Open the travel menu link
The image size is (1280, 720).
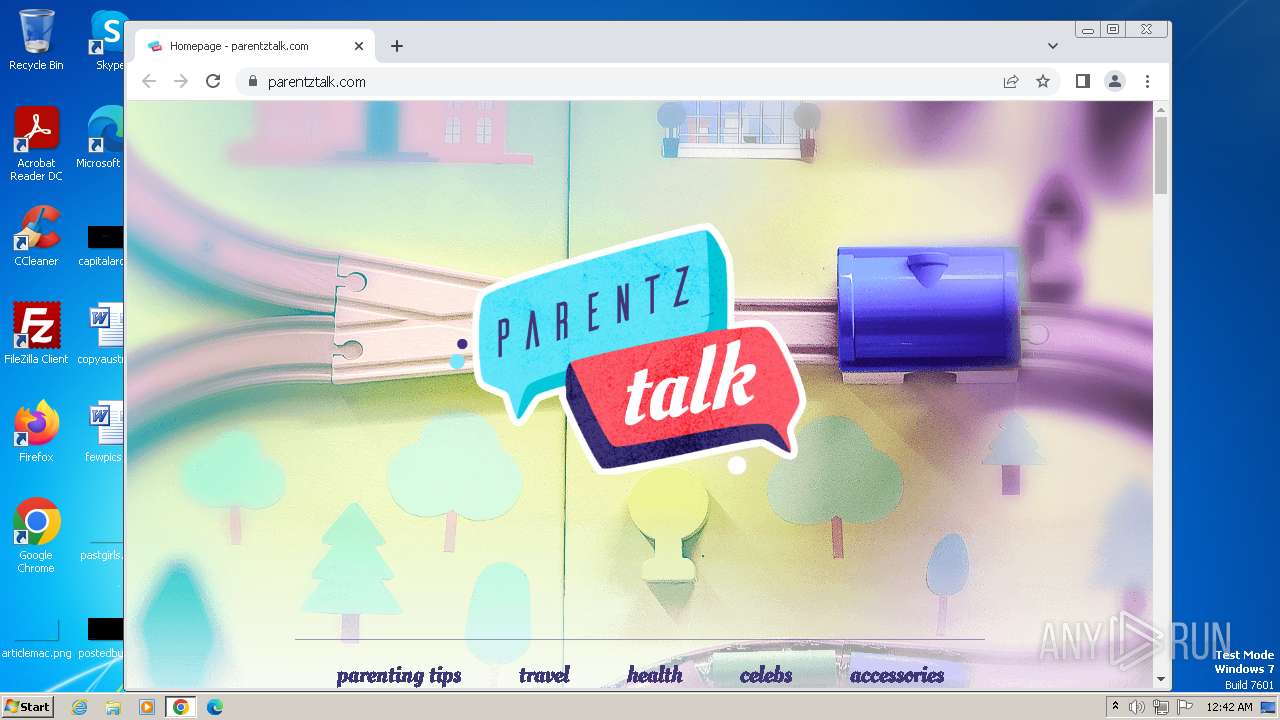click(x=544, y=676)
